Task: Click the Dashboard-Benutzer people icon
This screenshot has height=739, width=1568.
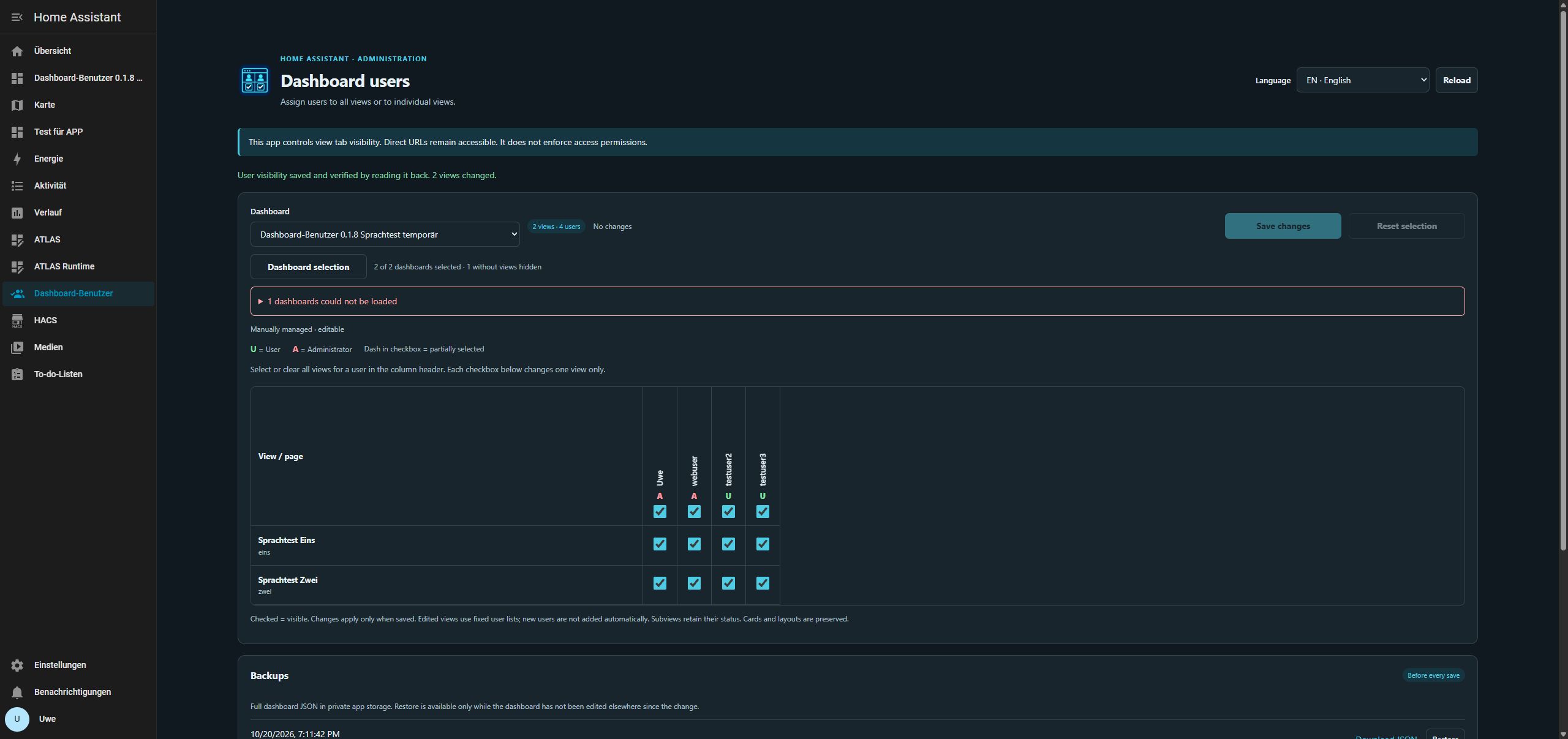Action: pos(17,293)
